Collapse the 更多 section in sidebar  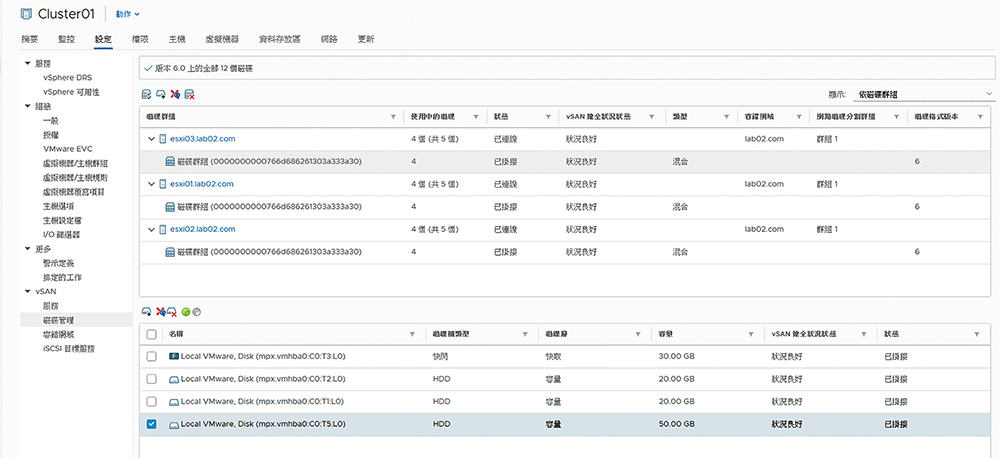(27, 249)
